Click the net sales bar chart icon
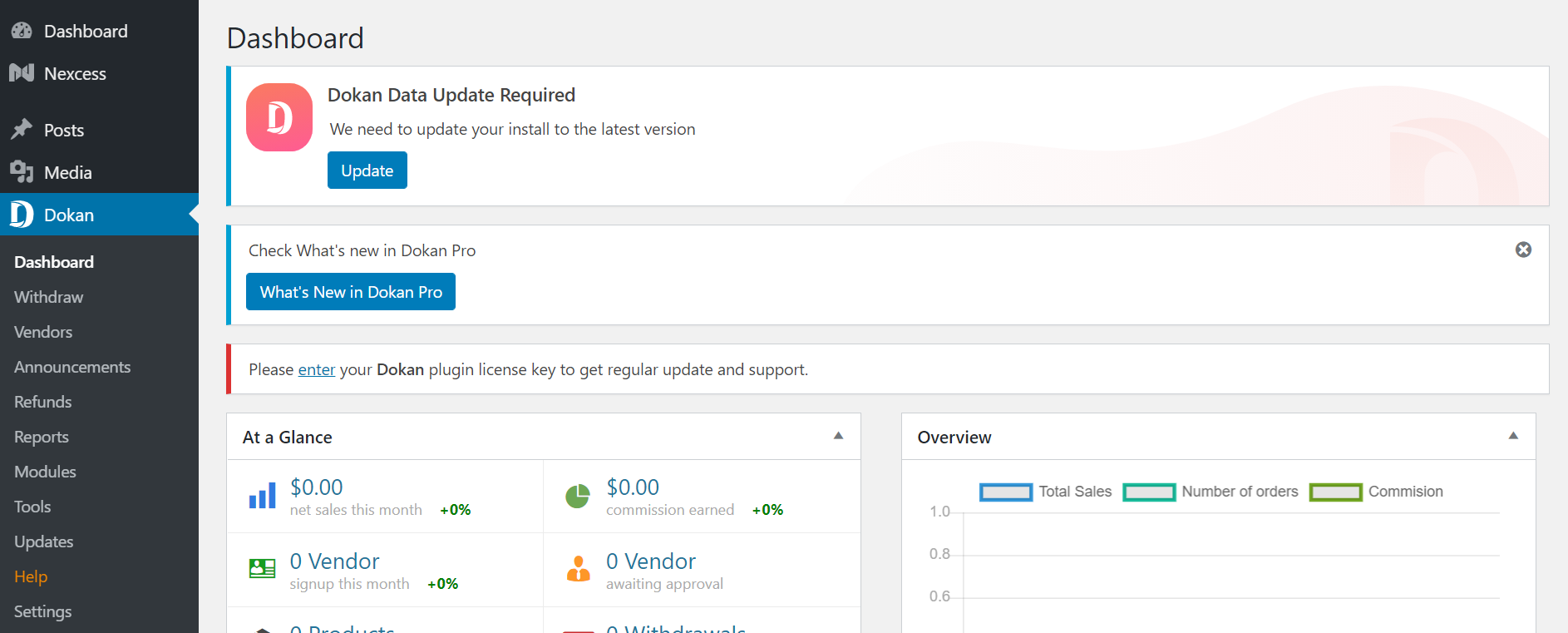 [x=263, y=496]
